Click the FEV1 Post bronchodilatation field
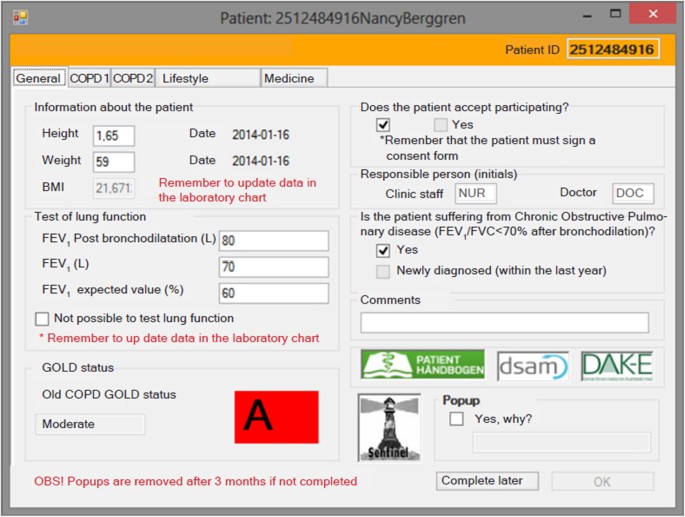 point(273,241)
